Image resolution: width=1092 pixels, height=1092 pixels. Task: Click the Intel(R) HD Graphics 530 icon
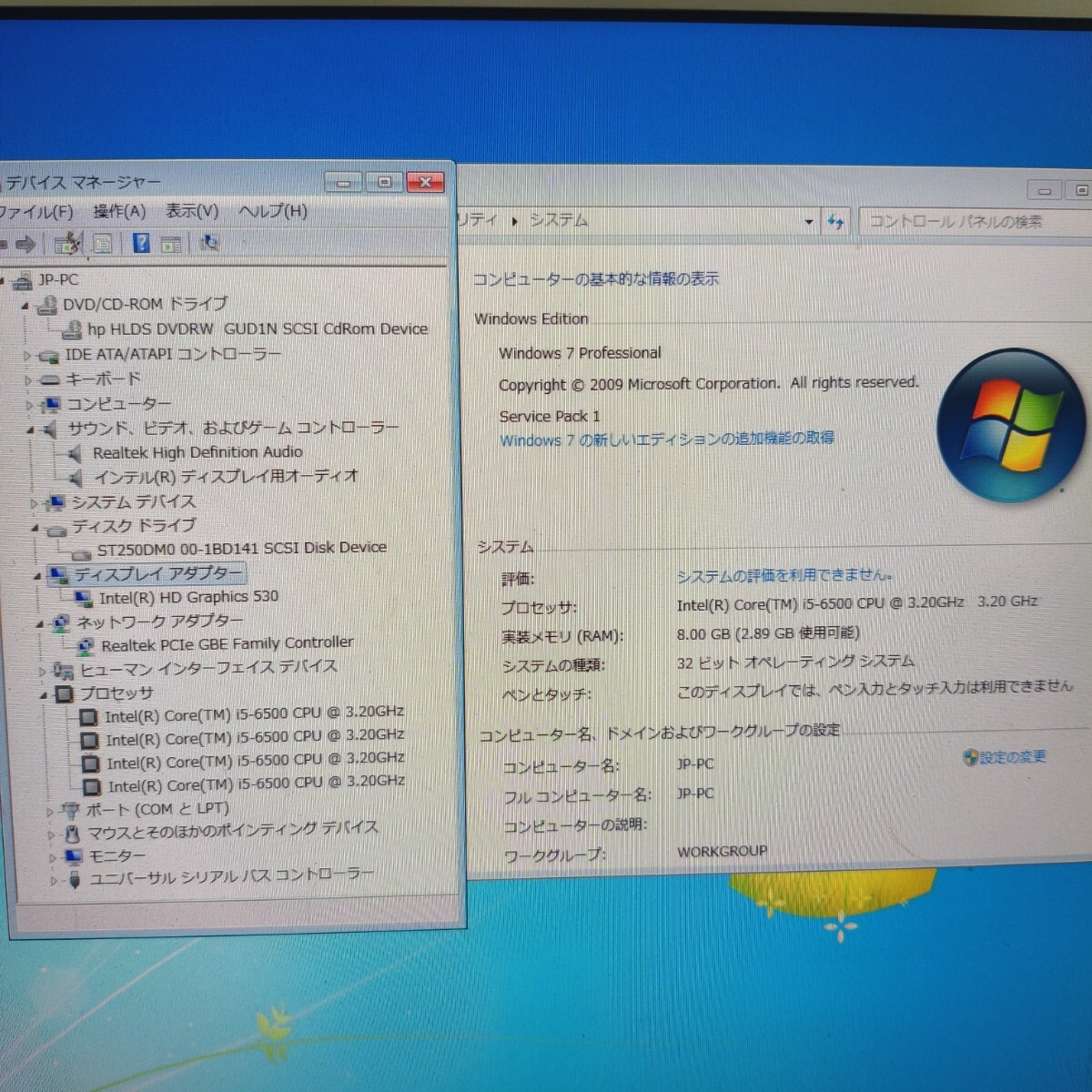coord(84,599)
